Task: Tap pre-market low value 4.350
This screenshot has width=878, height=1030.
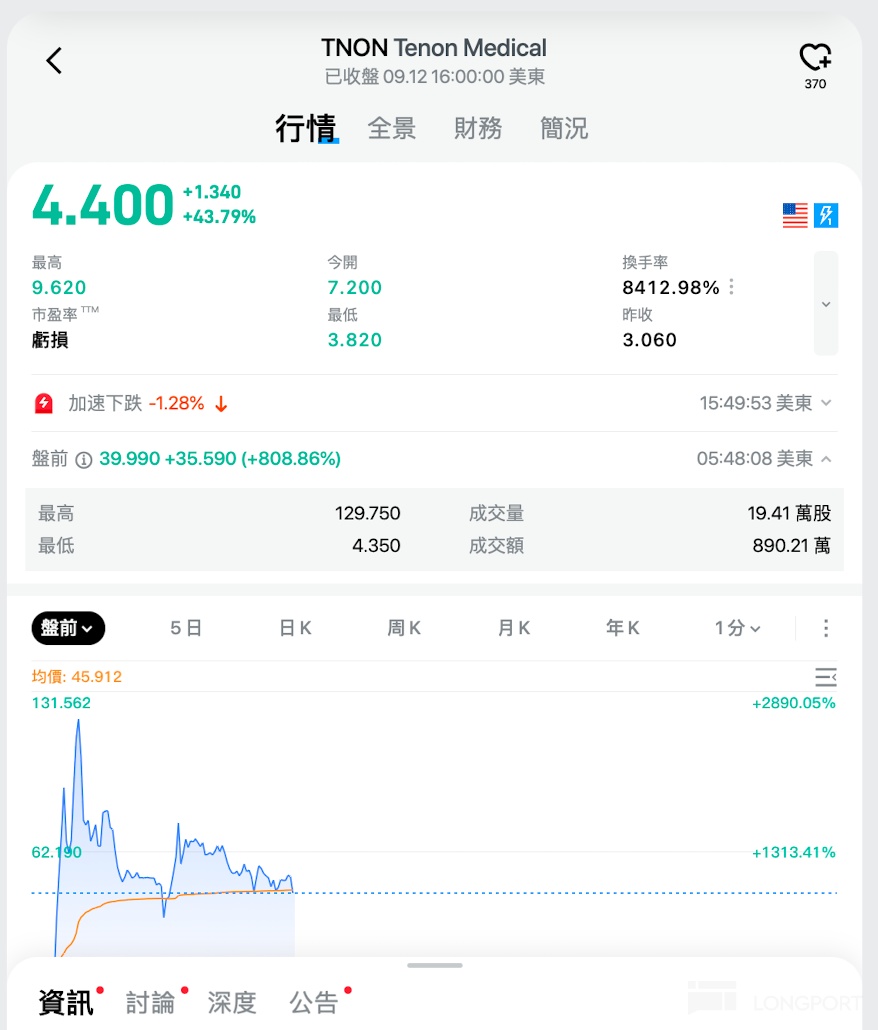Action: pos(376,545)
